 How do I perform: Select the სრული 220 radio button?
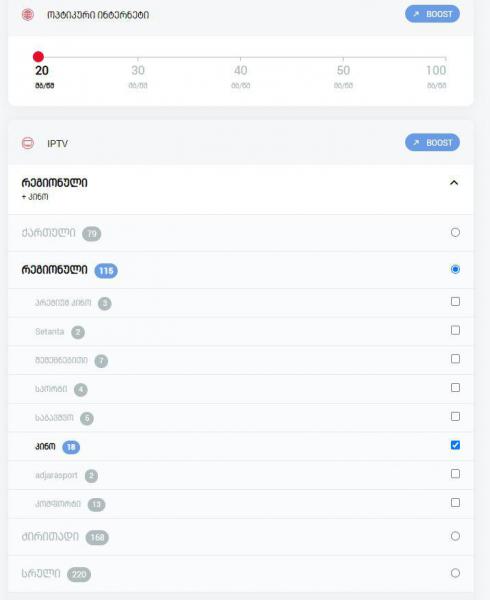pyautogui.click(x=455, y=573)
